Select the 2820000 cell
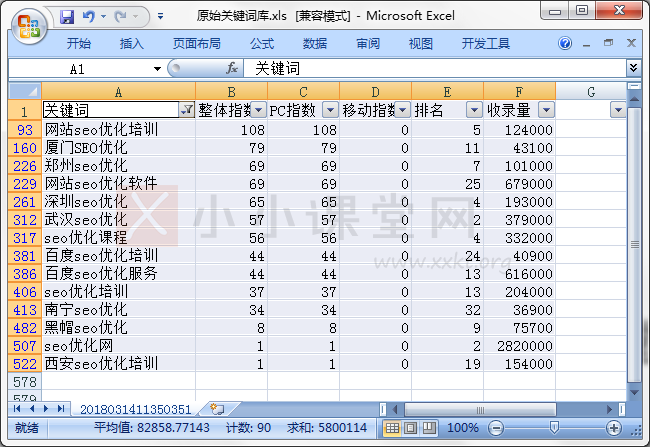The image size is (650, 447). pos(519,346)
